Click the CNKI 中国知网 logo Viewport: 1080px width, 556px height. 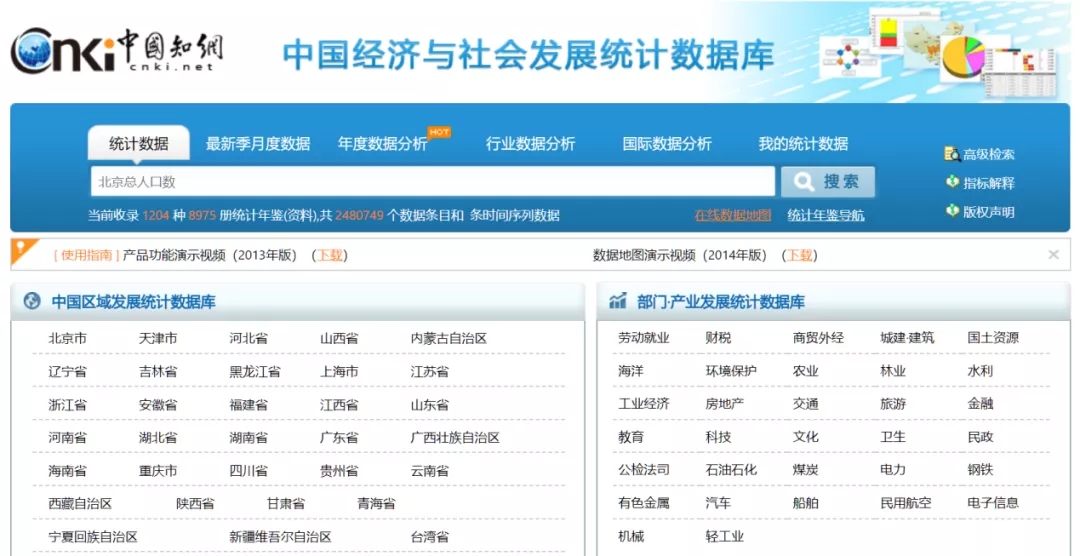117,50
